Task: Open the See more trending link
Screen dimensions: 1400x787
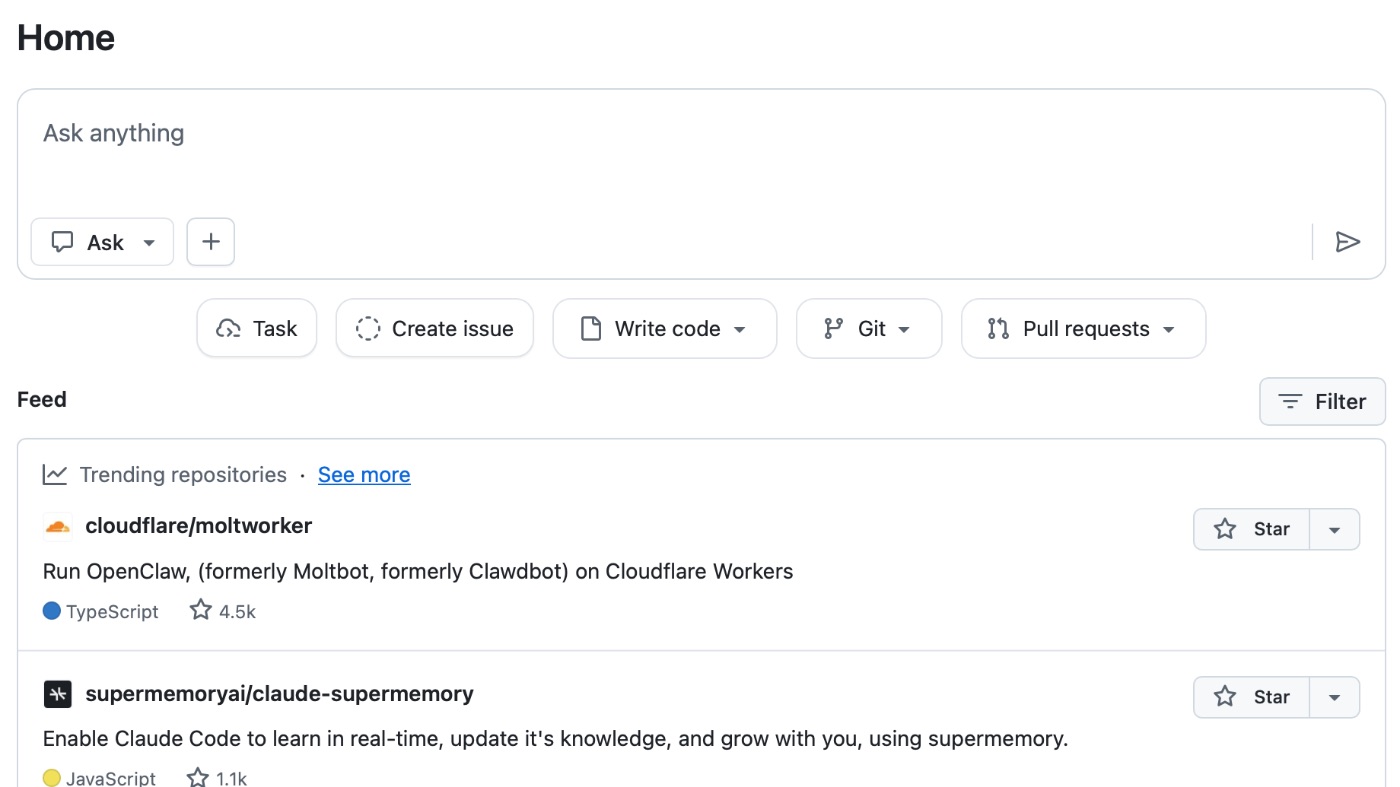Action: point(364,474)
